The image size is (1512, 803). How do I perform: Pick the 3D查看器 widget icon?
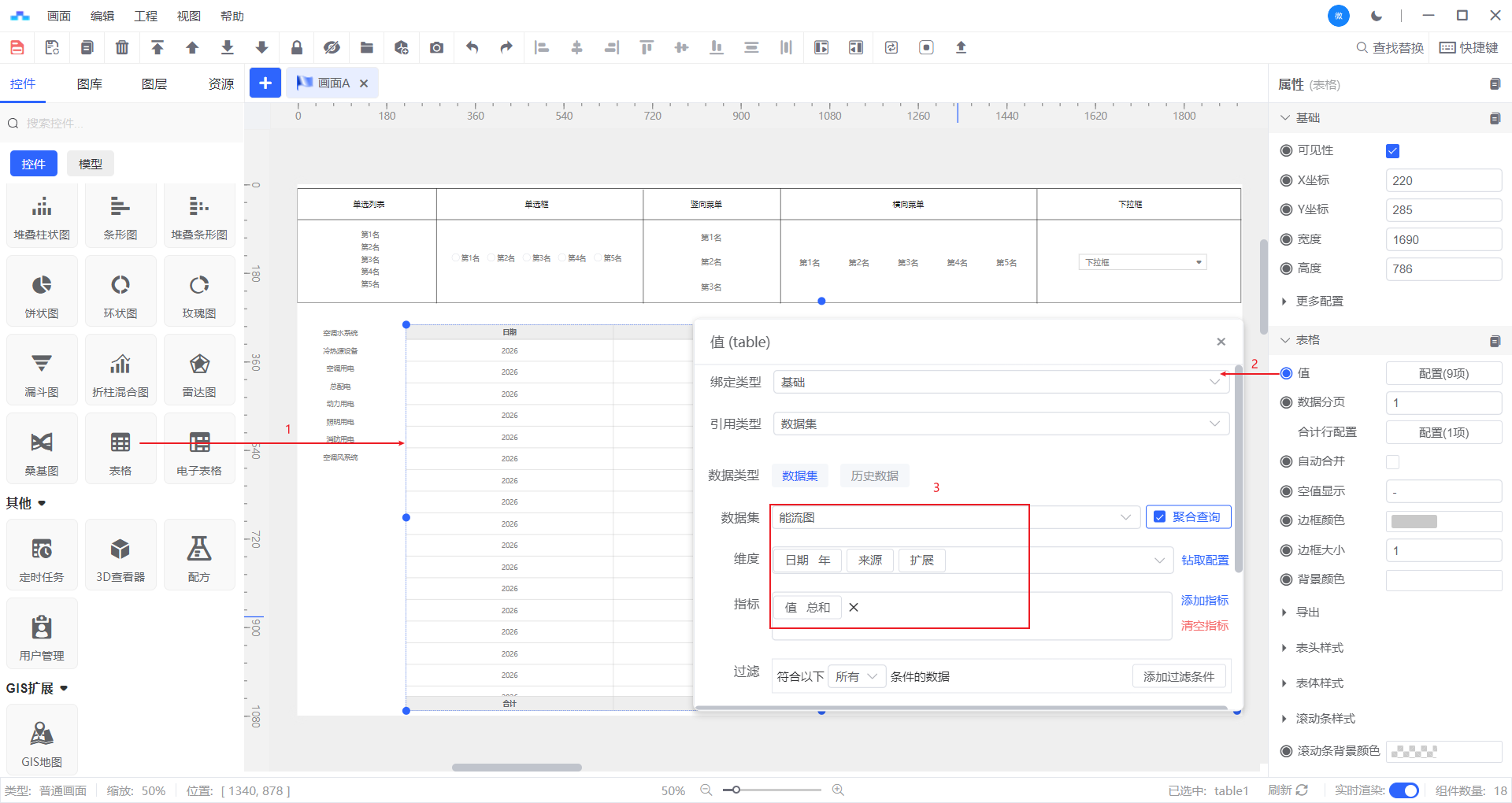120,556
